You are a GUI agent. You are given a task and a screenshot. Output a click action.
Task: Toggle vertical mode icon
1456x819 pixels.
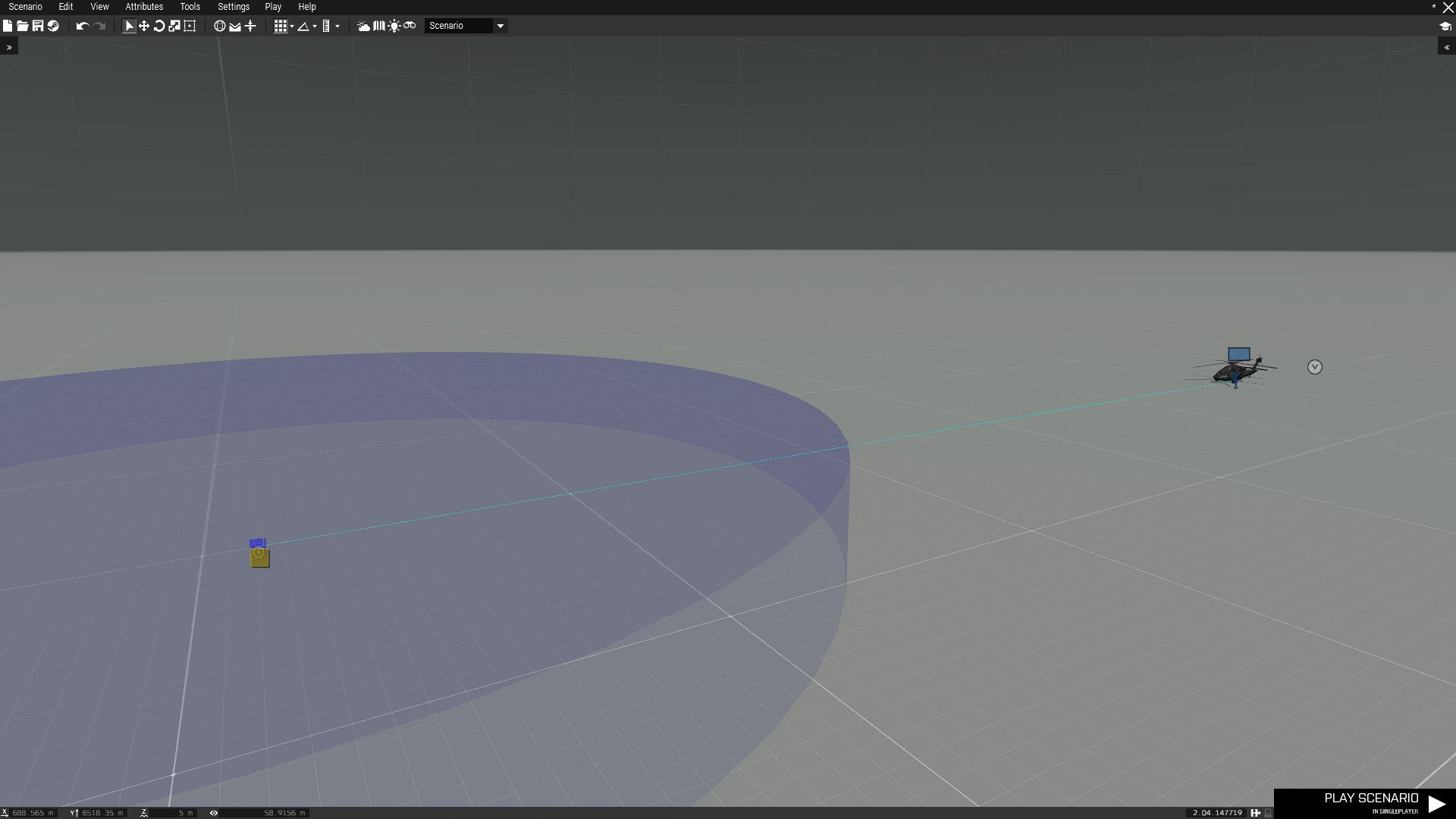[250, 26]
